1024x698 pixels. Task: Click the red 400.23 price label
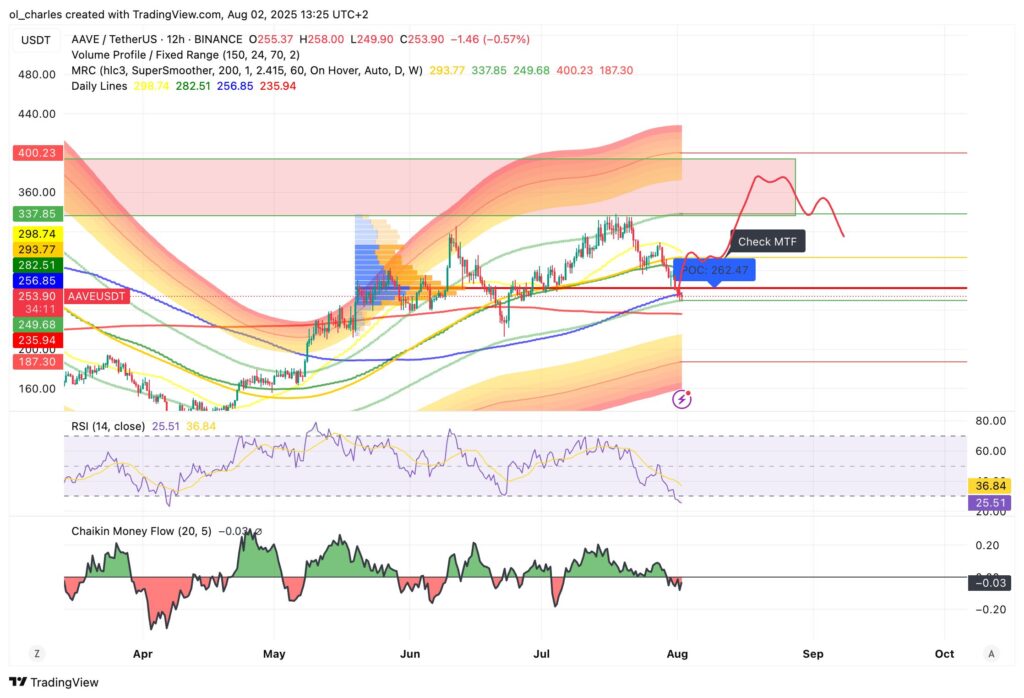(x=37, y=153)
